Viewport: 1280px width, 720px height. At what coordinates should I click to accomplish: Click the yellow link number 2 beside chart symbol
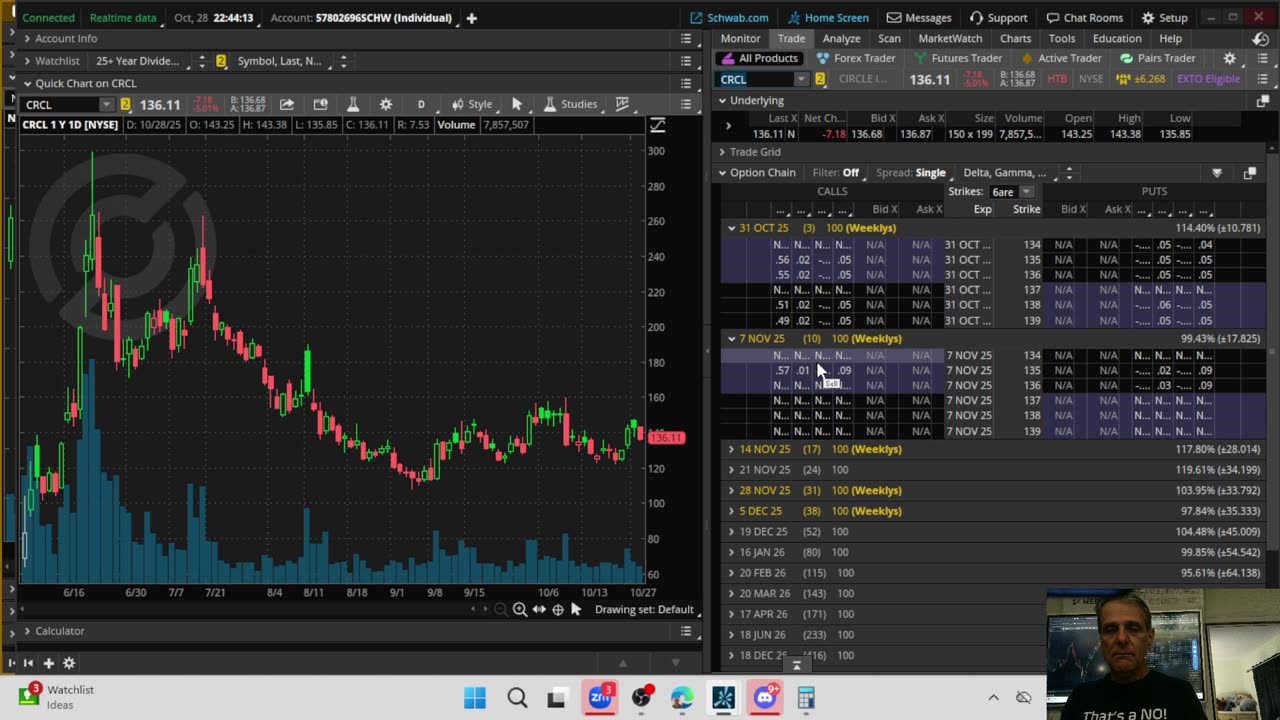pos(125,104)
